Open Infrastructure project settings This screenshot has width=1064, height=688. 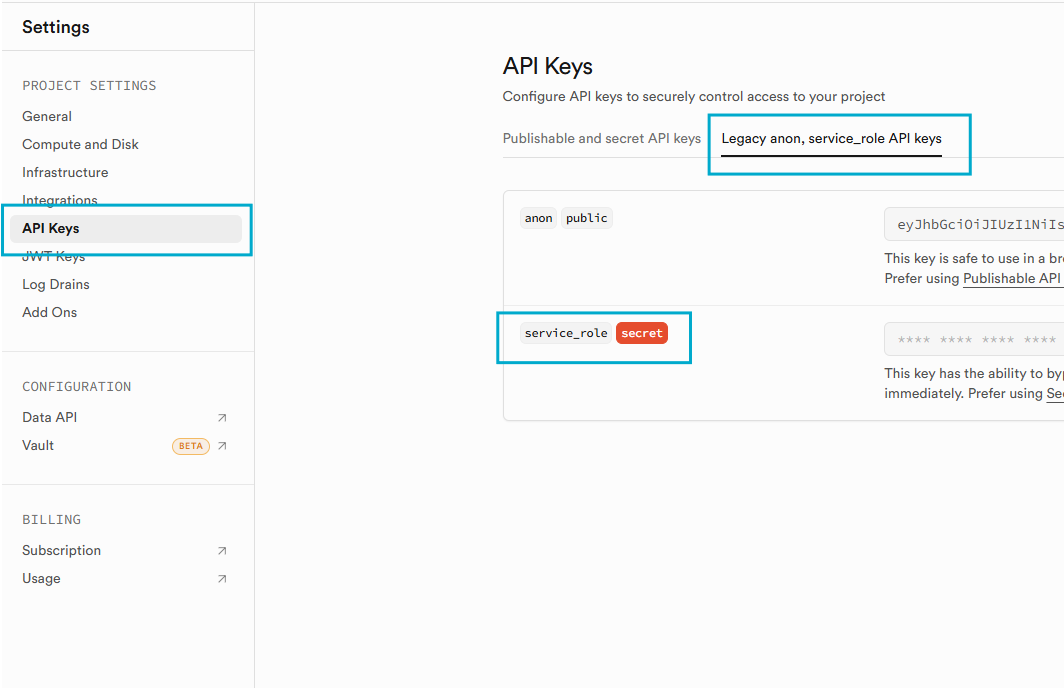coord(65,172)
